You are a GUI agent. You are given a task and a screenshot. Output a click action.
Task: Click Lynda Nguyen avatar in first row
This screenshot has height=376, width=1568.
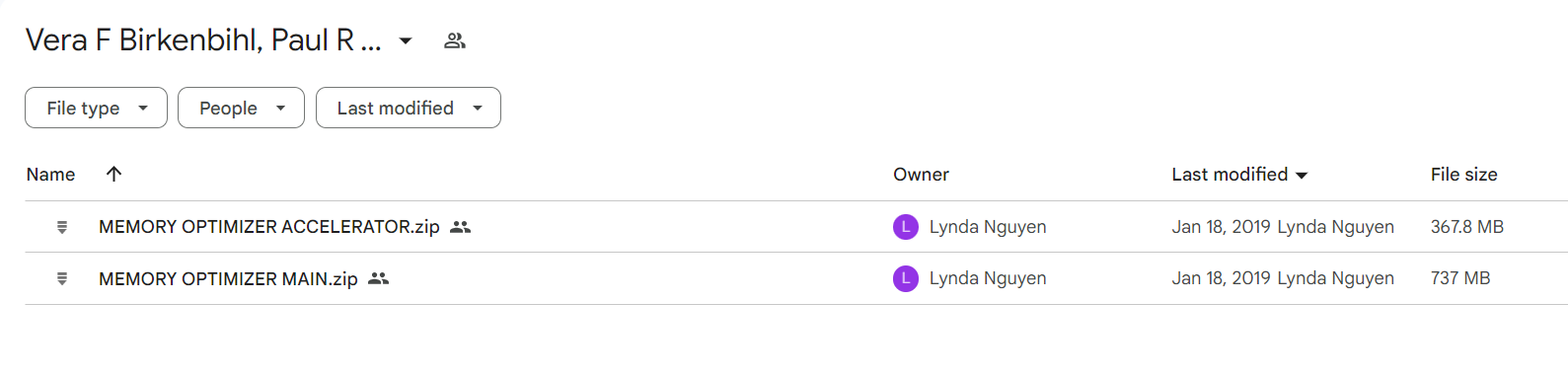(x=906, y=227)
